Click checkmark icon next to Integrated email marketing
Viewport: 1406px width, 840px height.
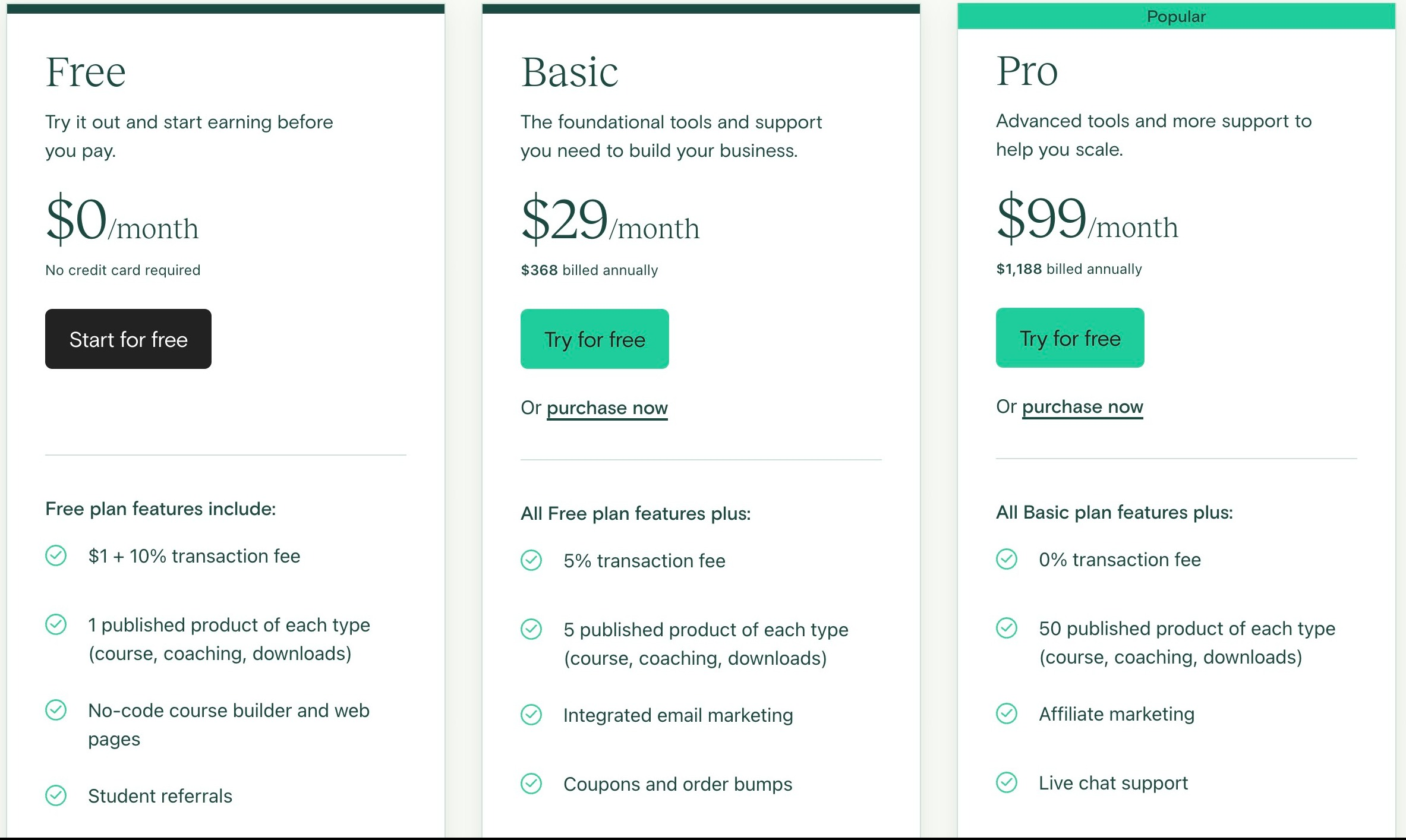[x=531, y=715]
